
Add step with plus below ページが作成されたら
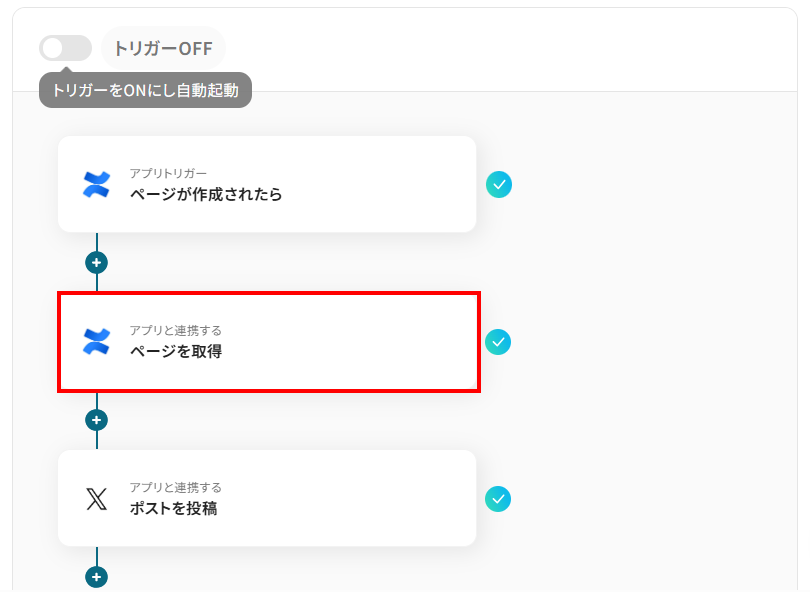[x=96, y=263]
